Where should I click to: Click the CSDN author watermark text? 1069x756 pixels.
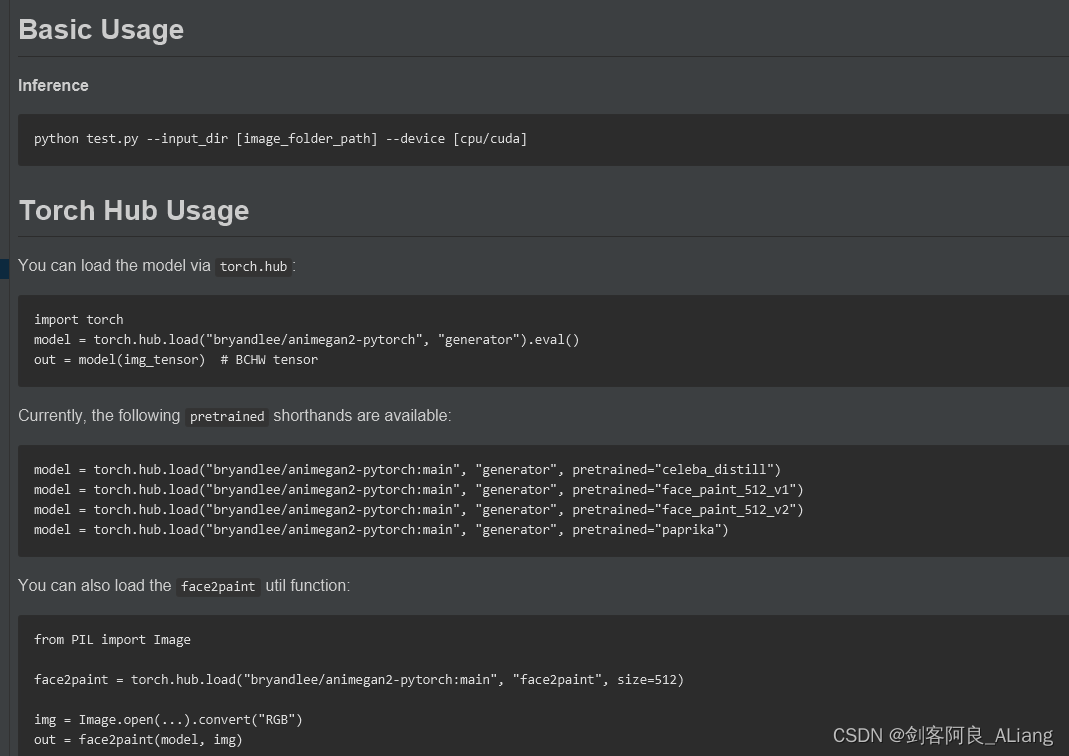click(x=942, y=736)
